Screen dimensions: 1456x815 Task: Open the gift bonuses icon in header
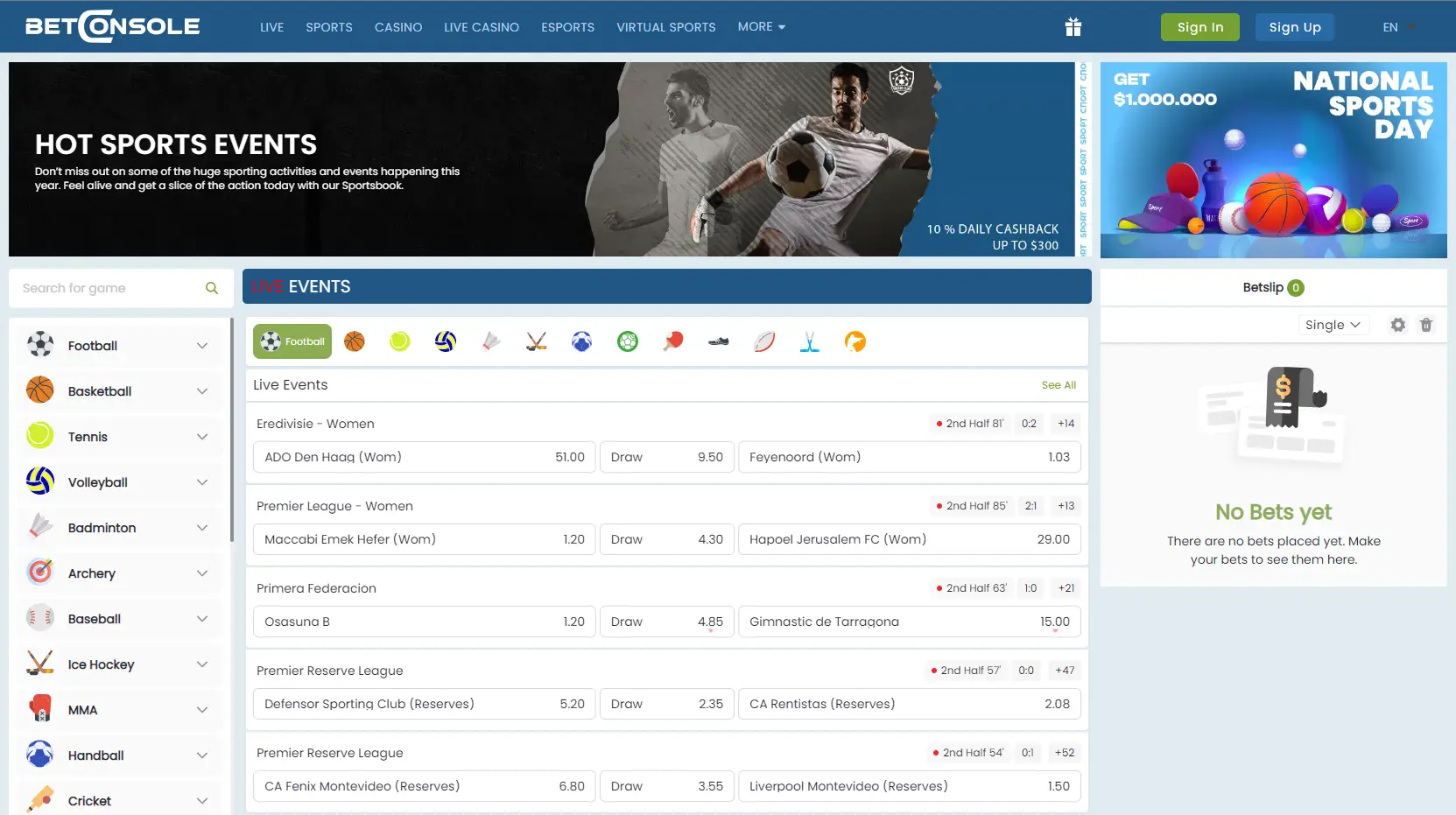click(1073, 27)
